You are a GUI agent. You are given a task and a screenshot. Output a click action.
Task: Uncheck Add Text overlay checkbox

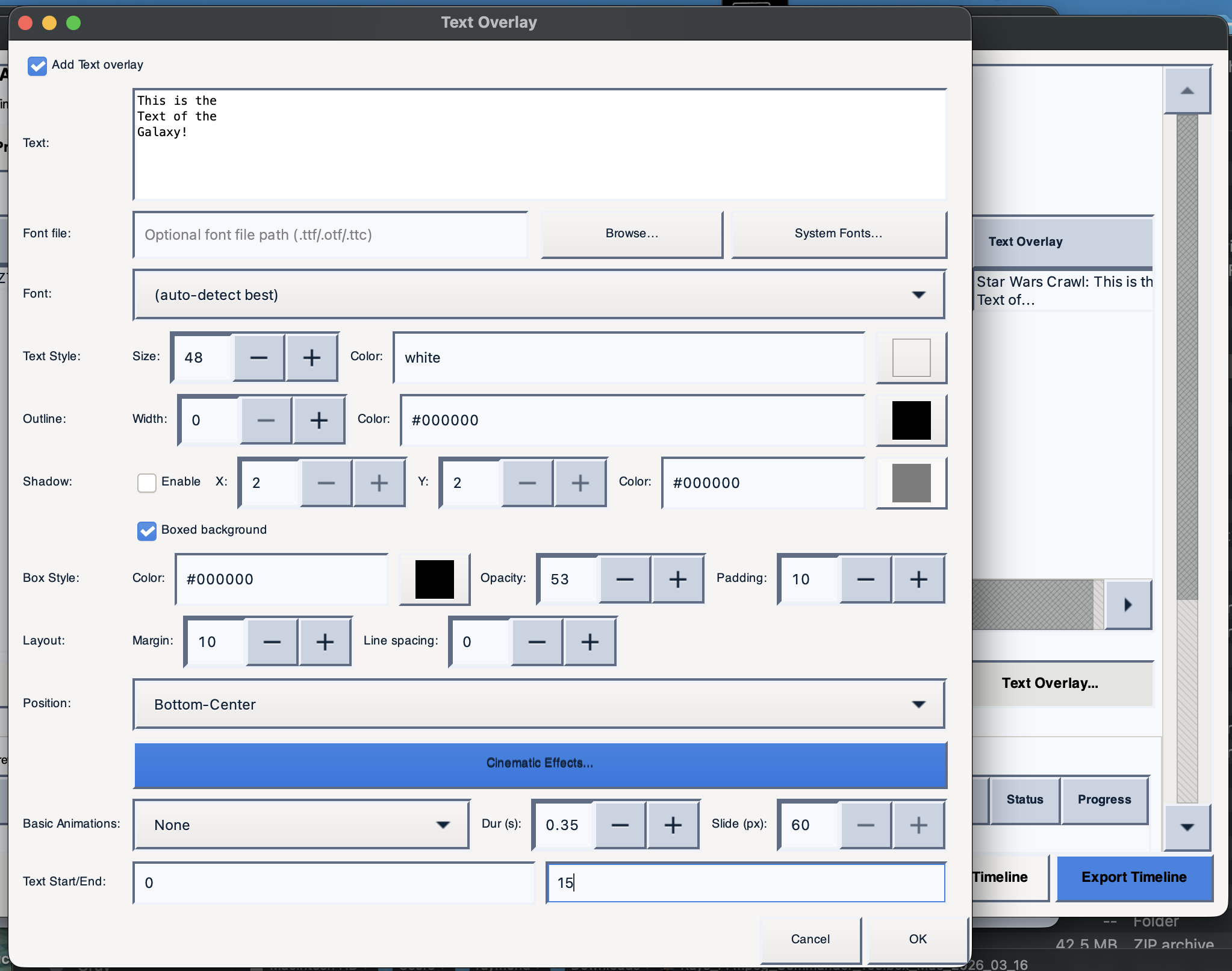click(x=37, y=66)
